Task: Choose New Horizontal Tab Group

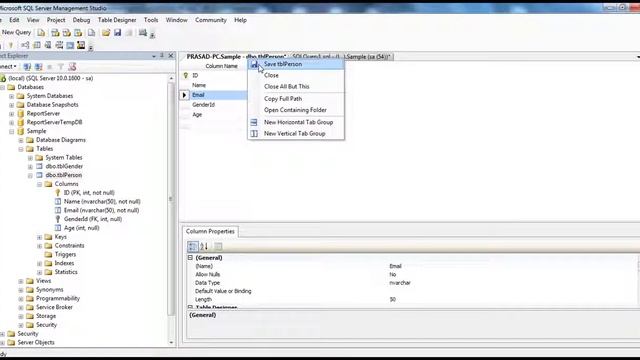Action: click(296, 122)
